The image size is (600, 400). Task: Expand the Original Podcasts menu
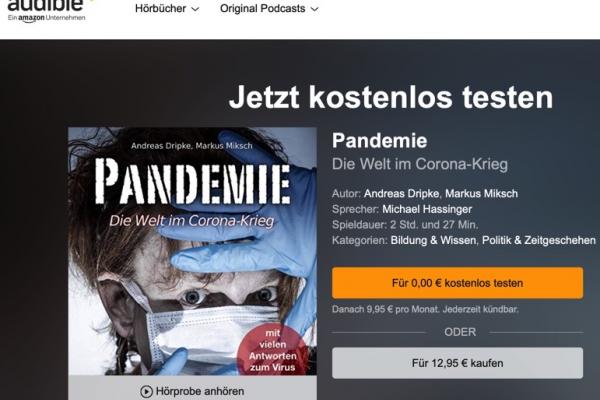pyautogui.click(x=269, y=8)
